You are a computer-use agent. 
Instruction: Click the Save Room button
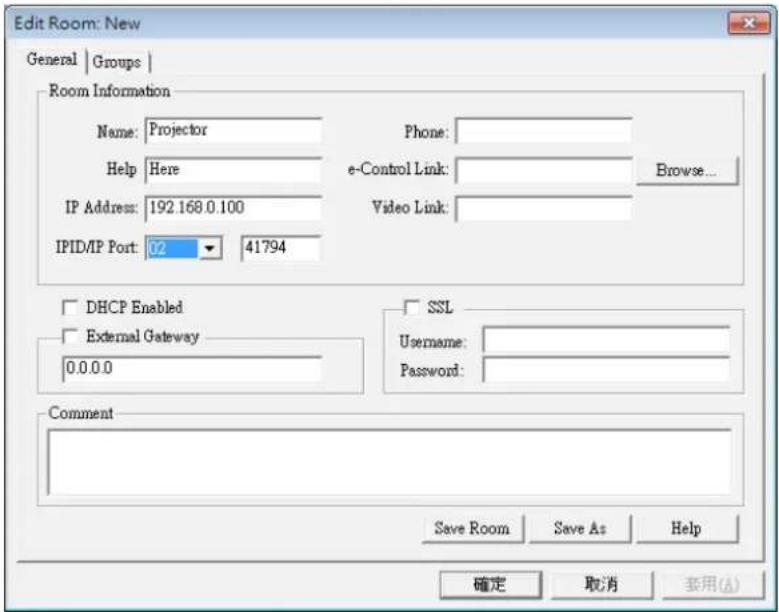click(472, 529)
